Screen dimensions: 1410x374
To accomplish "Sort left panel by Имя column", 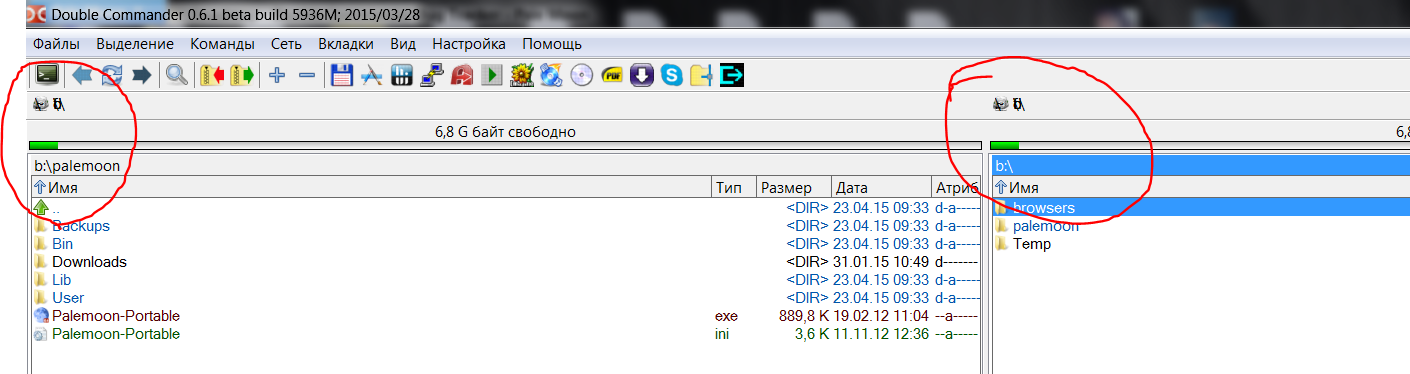I will click(x=370, y=187).
